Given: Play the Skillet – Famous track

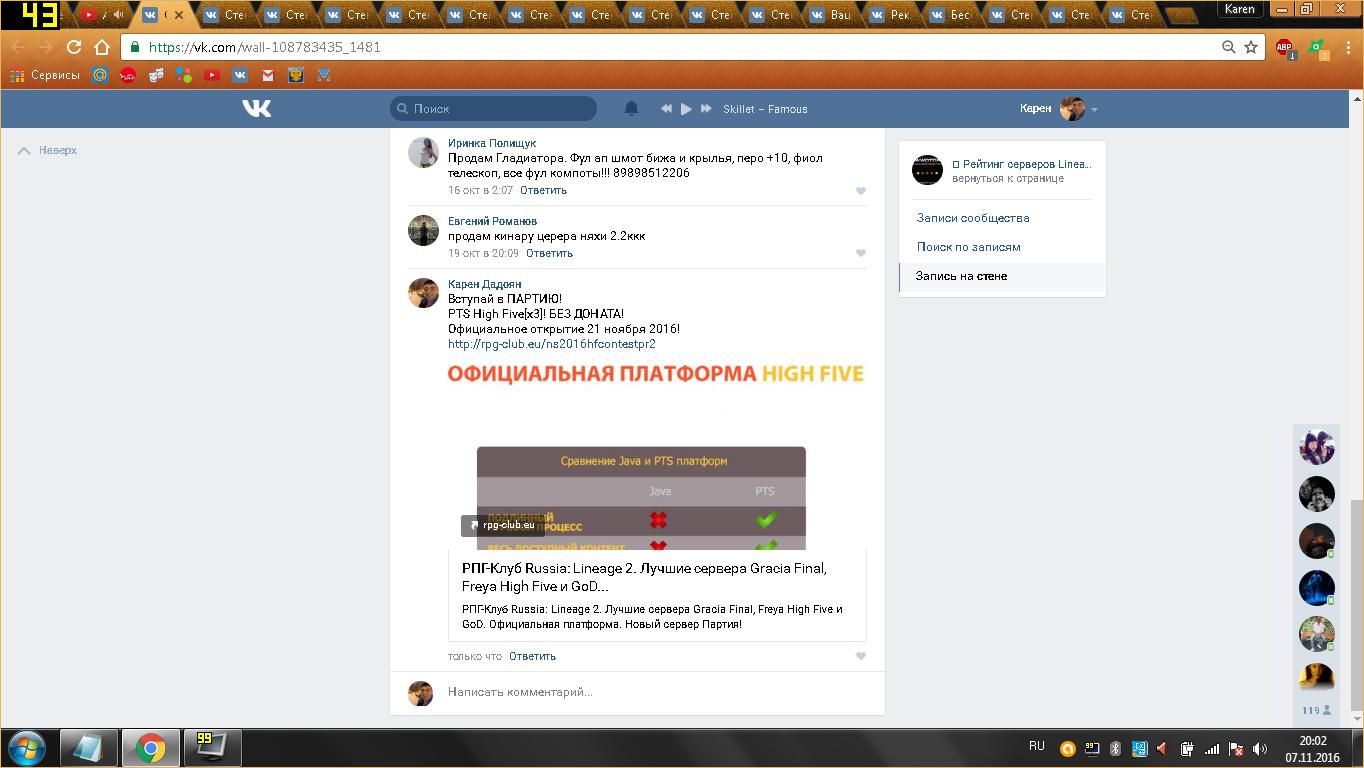Looking at the screenshot, I should pos(686,108).
